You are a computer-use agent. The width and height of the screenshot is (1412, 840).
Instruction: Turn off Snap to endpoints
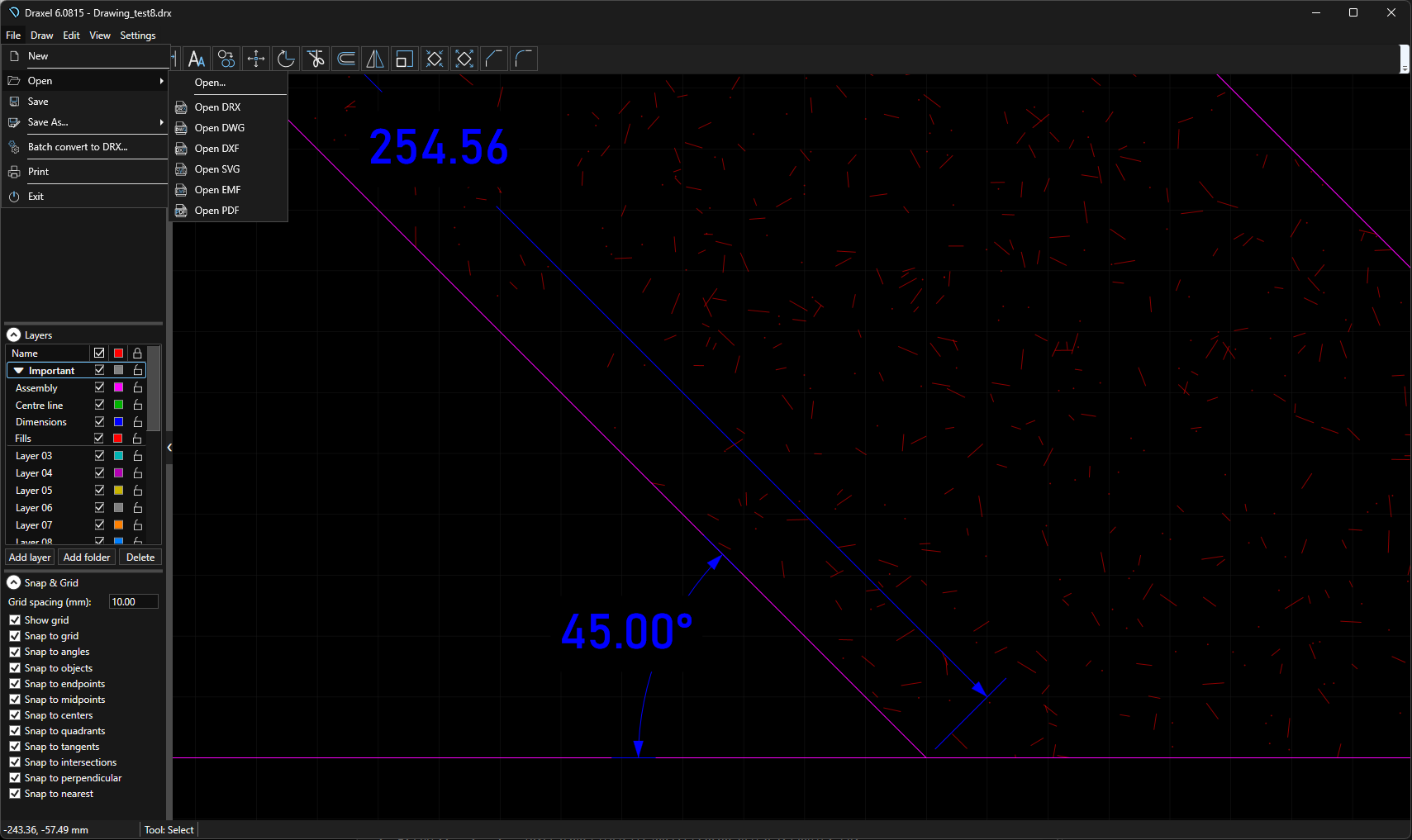(x=15, y=684)
